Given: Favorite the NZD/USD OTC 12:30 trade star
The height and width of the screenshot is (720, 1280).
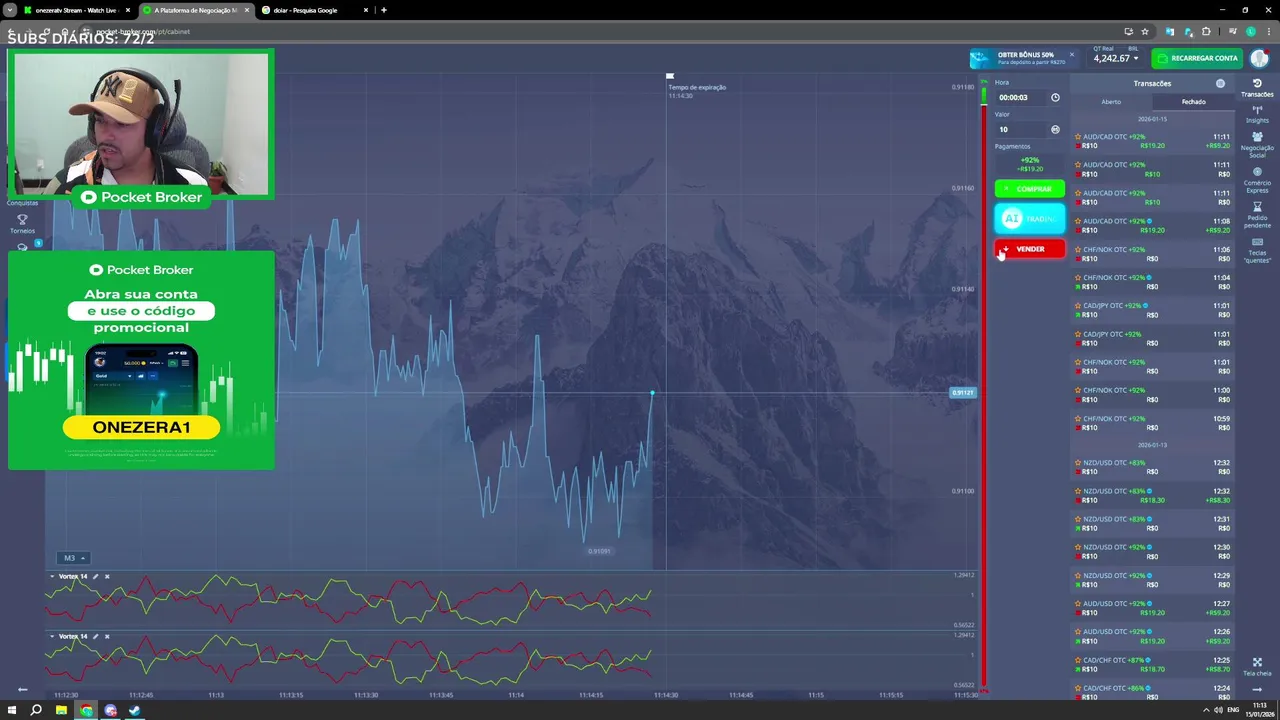Looking at the screenshot, I should point(1078,547).
